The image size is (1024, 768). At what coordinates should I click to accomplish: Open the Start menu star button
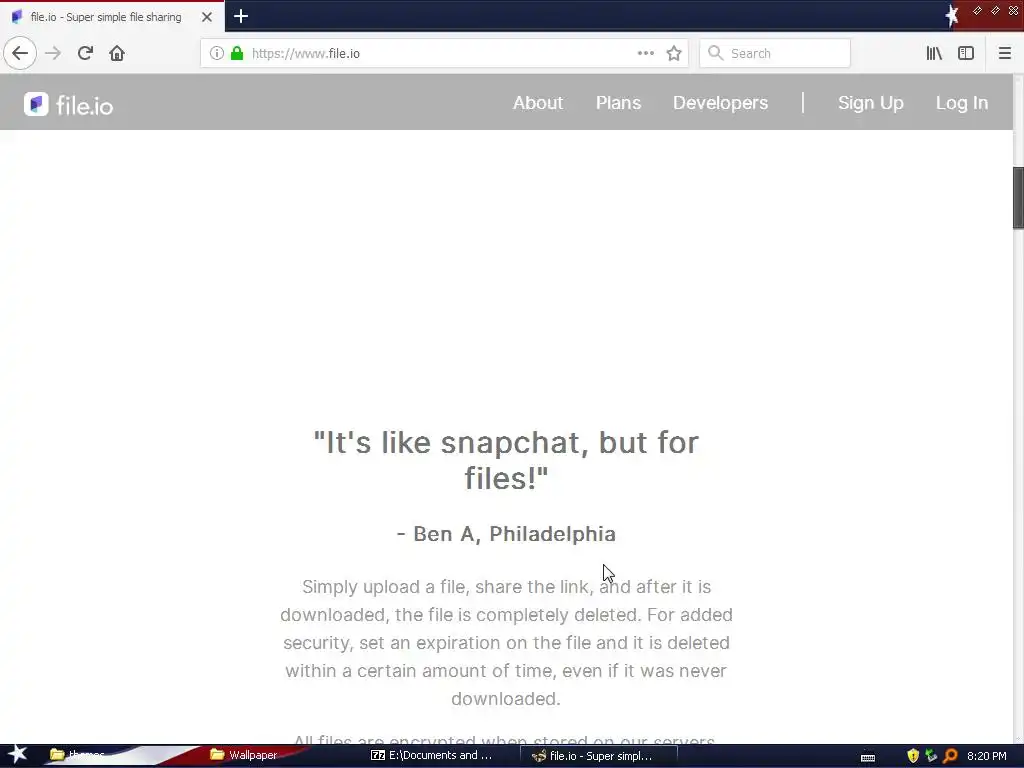pyautogui.click(x=18, y=755)
